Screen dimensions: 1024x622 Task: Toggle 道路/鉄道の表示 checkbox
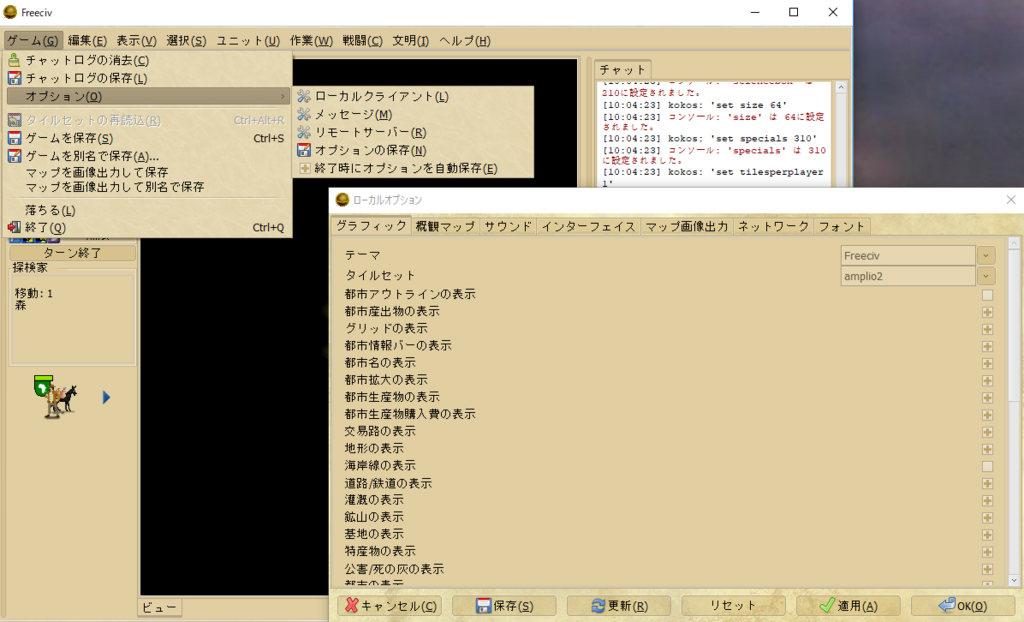pyautogui.click(x=987, y=483)
